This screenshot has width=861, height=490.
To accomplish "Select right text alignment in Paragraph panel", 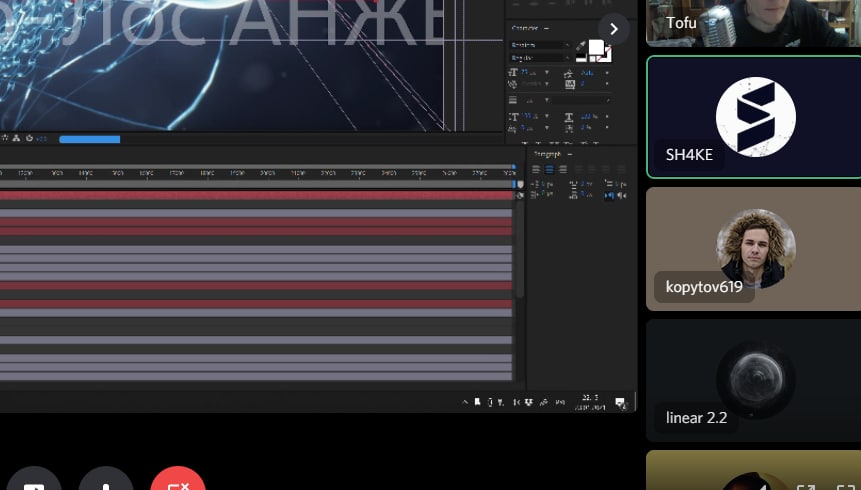I will [x=562, y=170].
